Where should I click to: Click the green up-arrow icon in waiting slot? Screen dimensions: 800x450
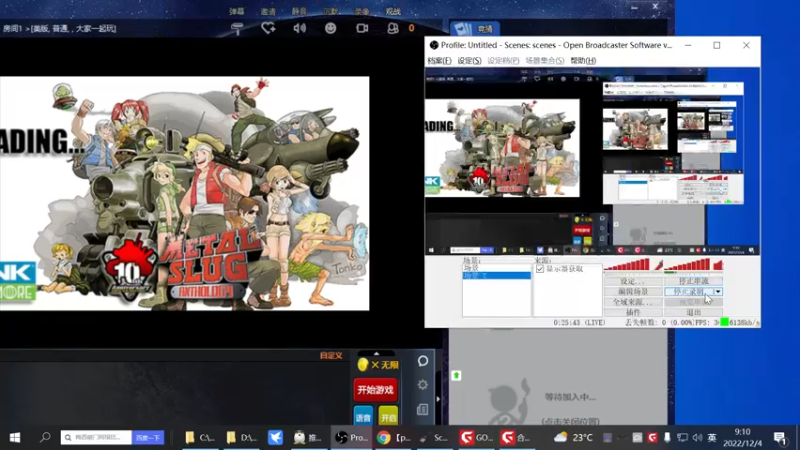coord(456,376)
